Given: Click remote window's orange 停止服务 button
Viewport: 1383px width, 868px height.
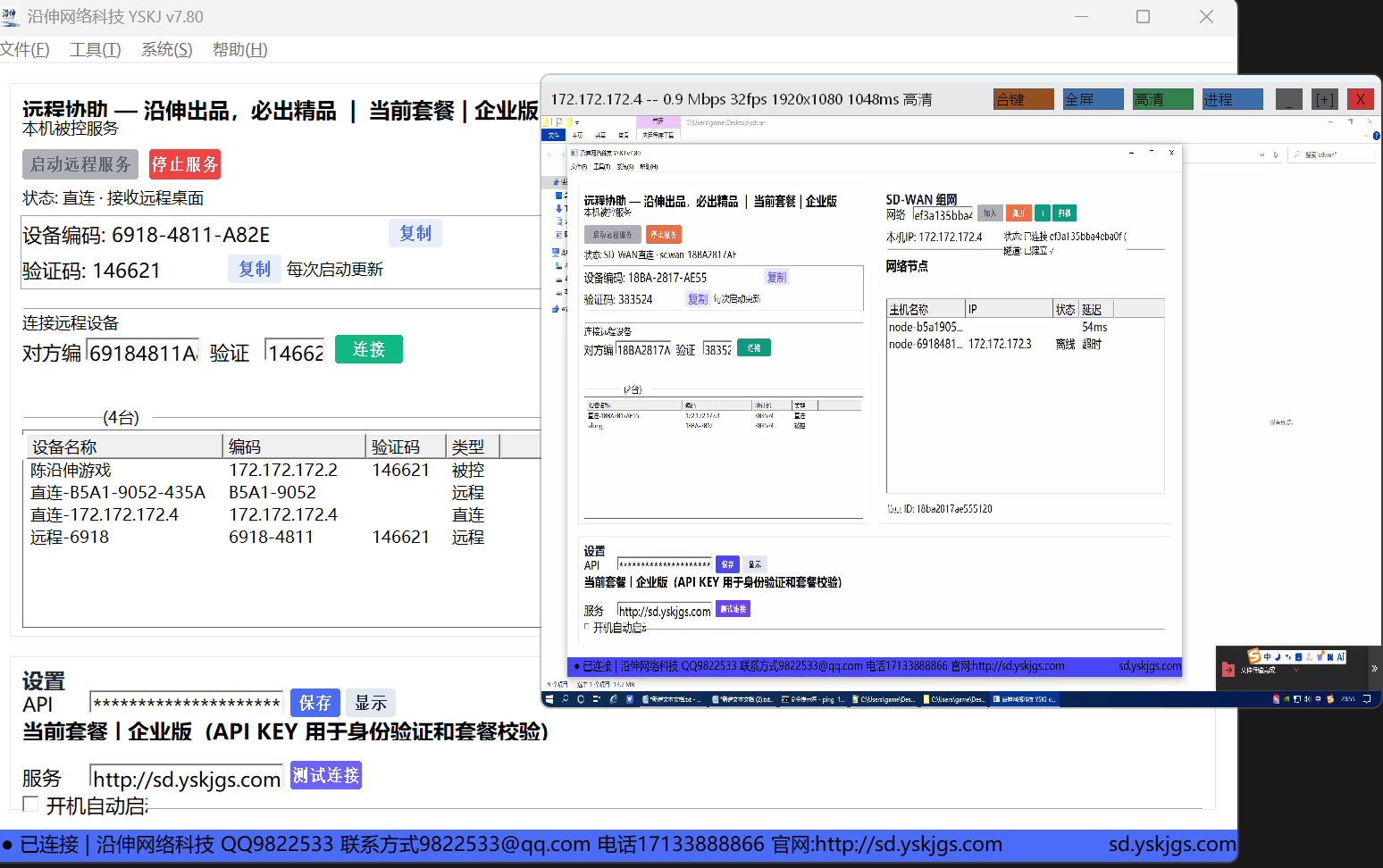Looking at the screenshot, I should 663,234.
